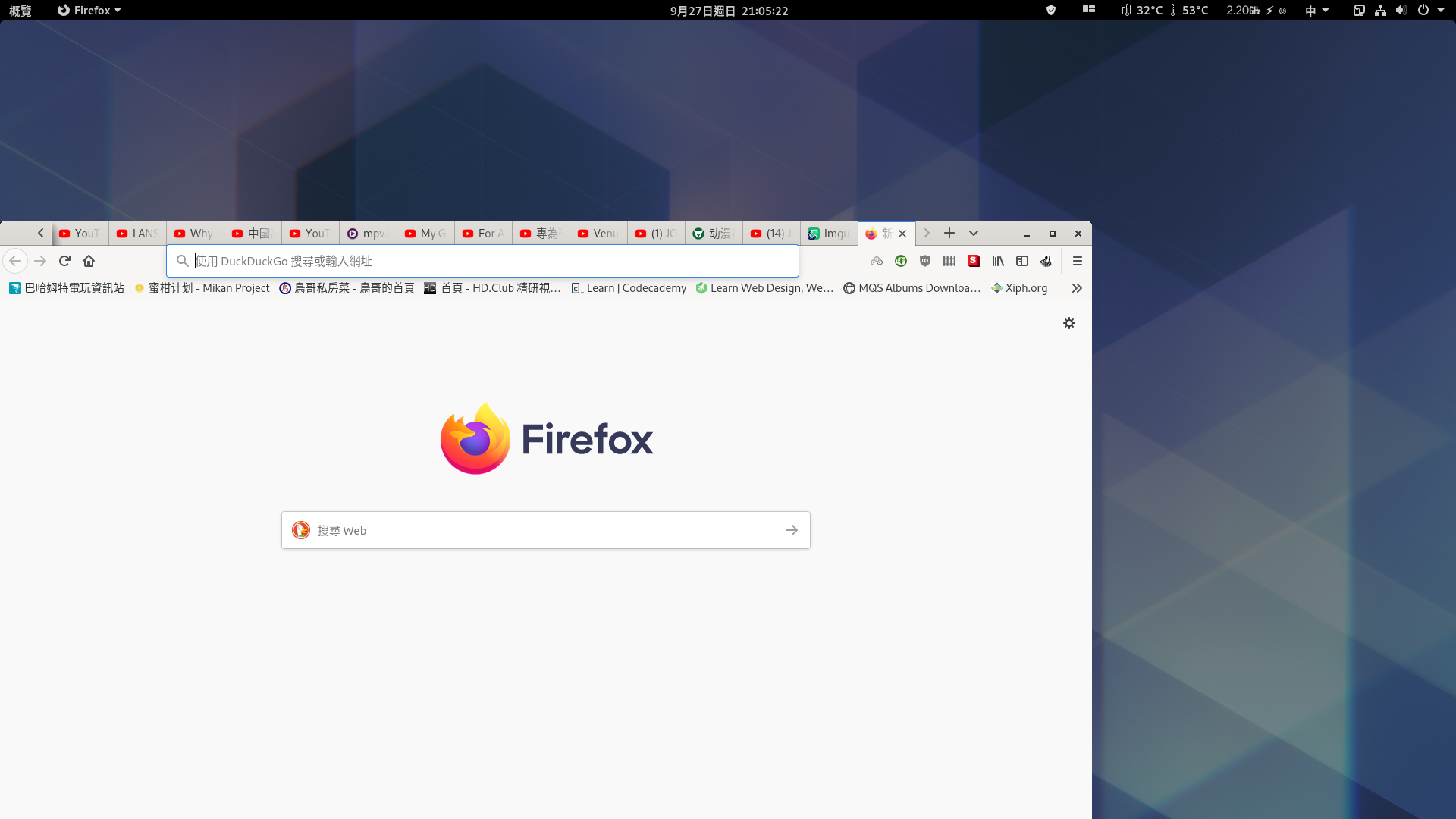Click the DuckDuckGo web search box
The height and width of the screenshot is (819, 1456).
pyautogui.click(x=546, y=530)
